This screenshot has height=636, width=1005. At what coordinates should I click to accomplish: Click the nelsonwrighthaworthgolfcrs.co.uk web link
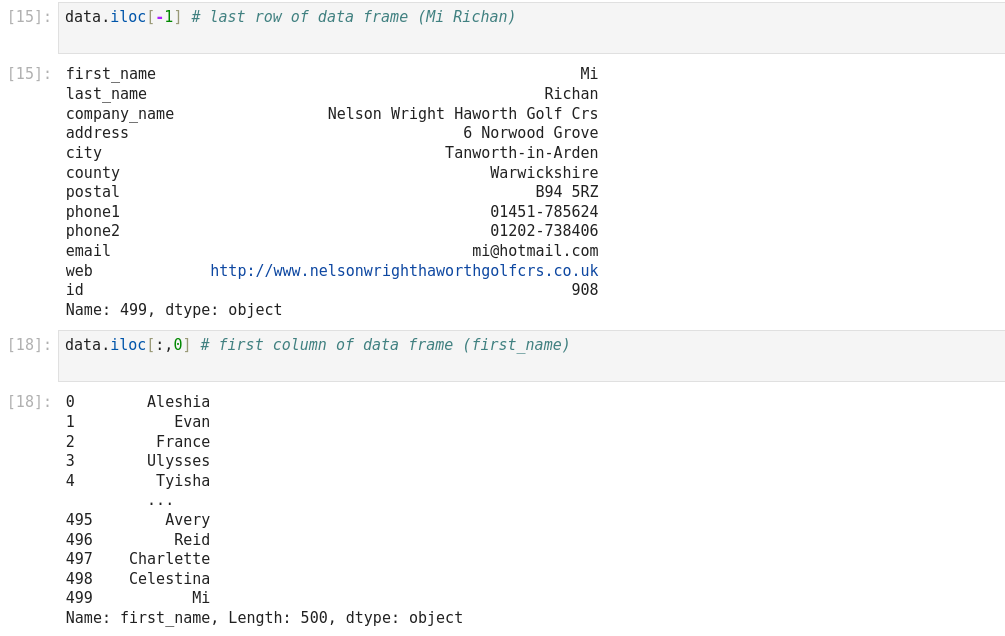tap(404, 271)
